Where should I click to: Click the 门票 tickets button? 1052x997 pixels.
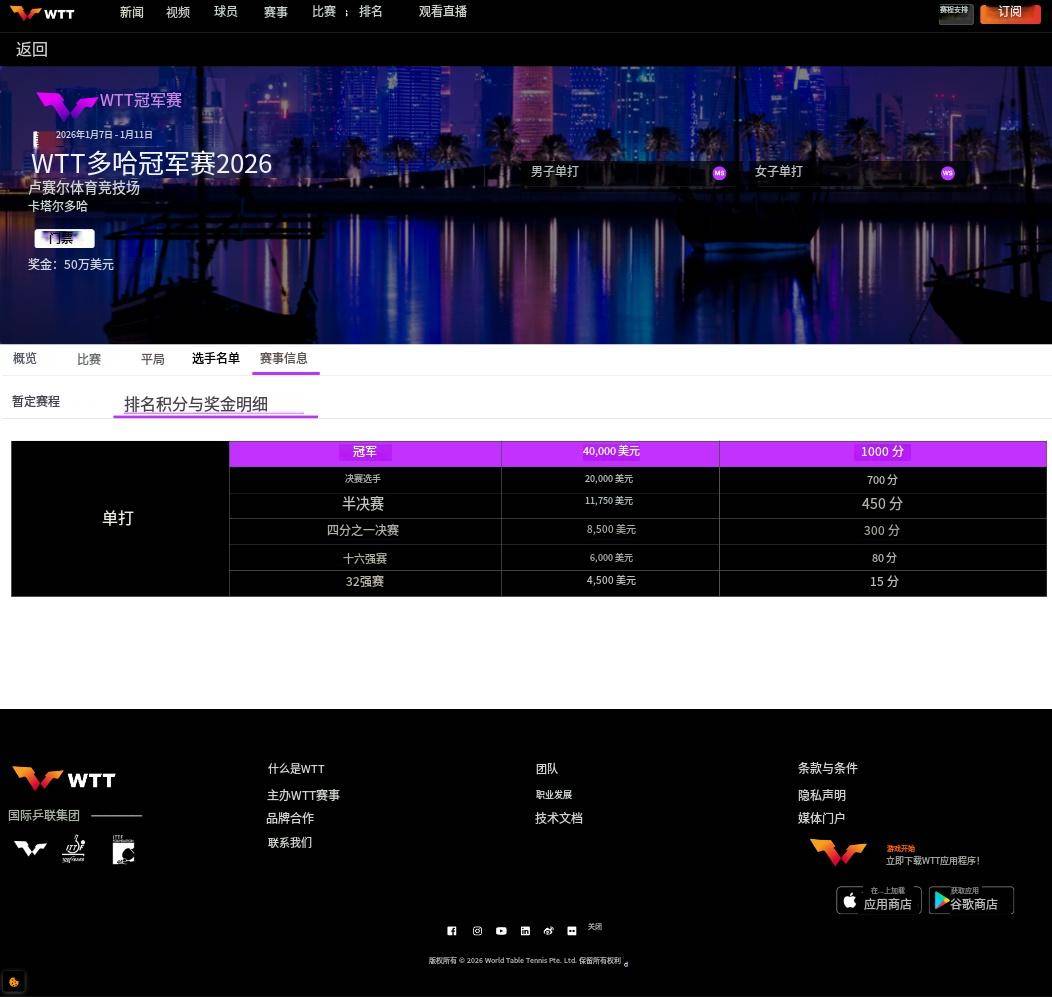click(64, 238)
